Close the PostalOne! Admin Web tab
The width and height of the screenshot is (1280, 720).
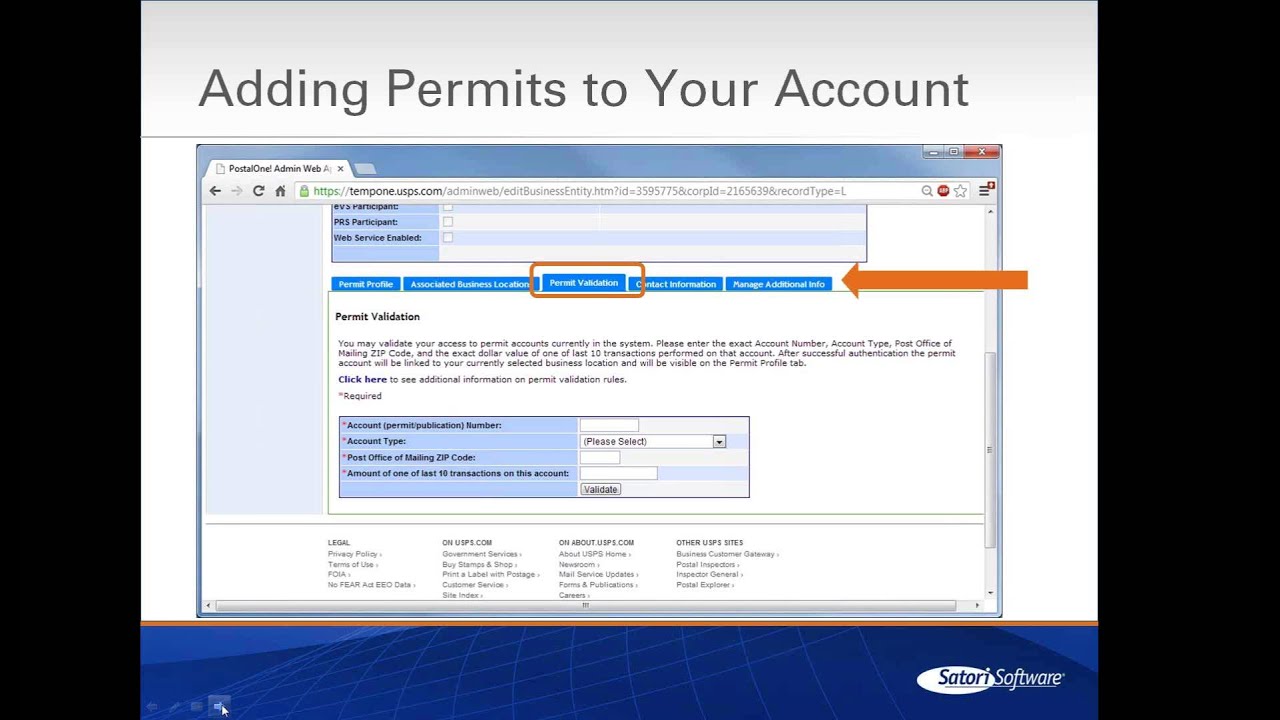pyautogui.click(x=340, y=169)
